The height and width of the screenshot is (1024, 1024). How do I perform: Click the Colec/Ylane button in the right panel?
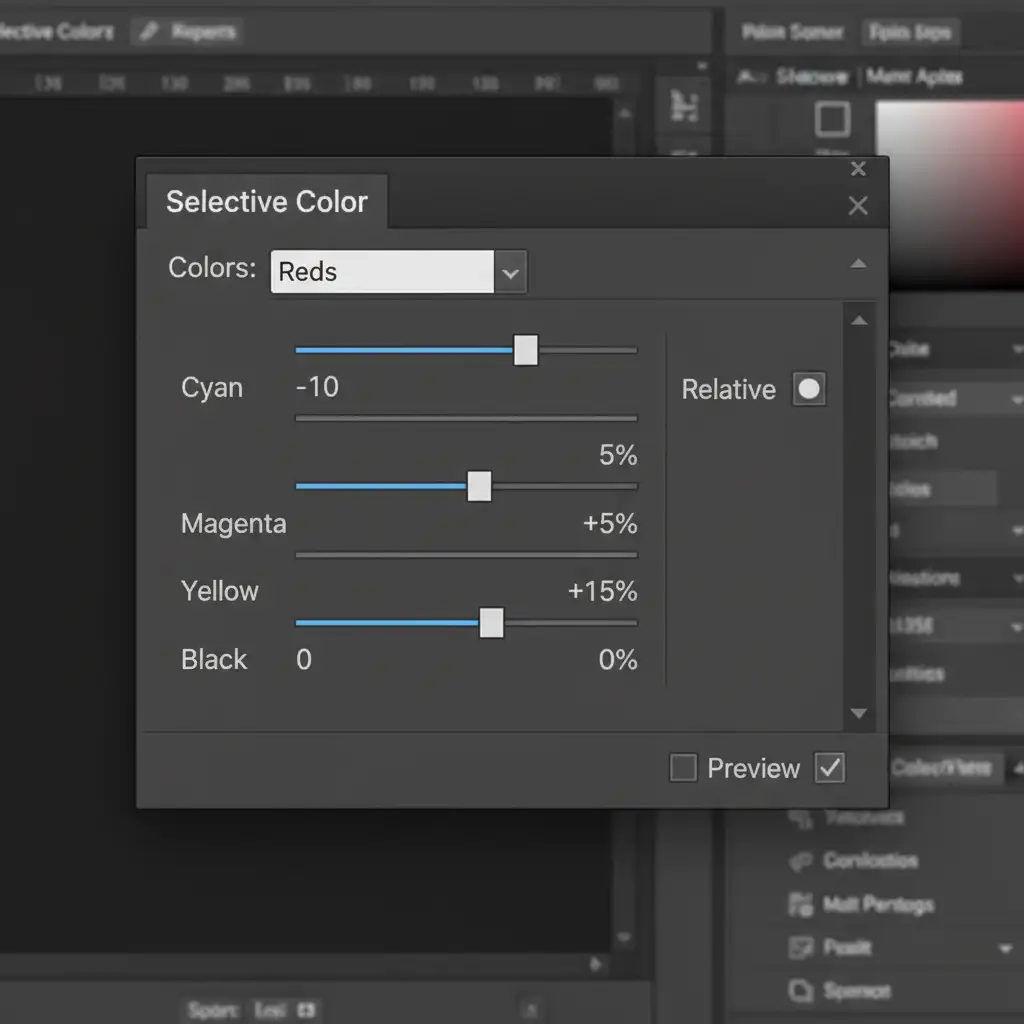point(941,767)
